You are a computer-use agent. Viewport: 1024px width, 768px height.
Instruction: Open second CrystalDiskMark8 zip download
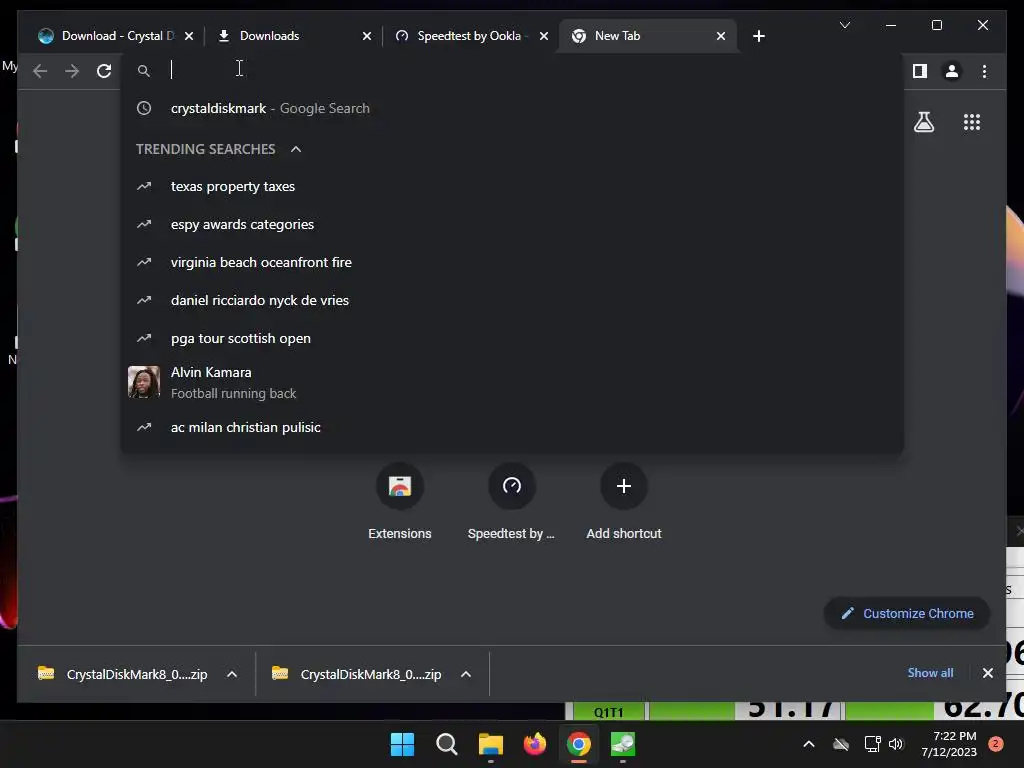click(357, 674)
